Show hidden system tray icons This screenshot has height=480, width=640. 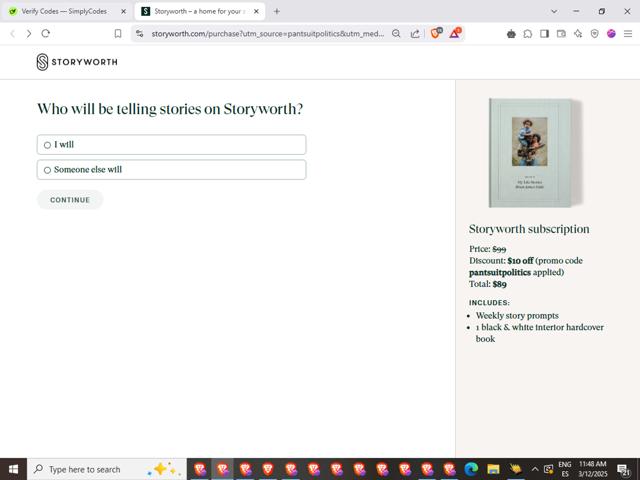535,469
